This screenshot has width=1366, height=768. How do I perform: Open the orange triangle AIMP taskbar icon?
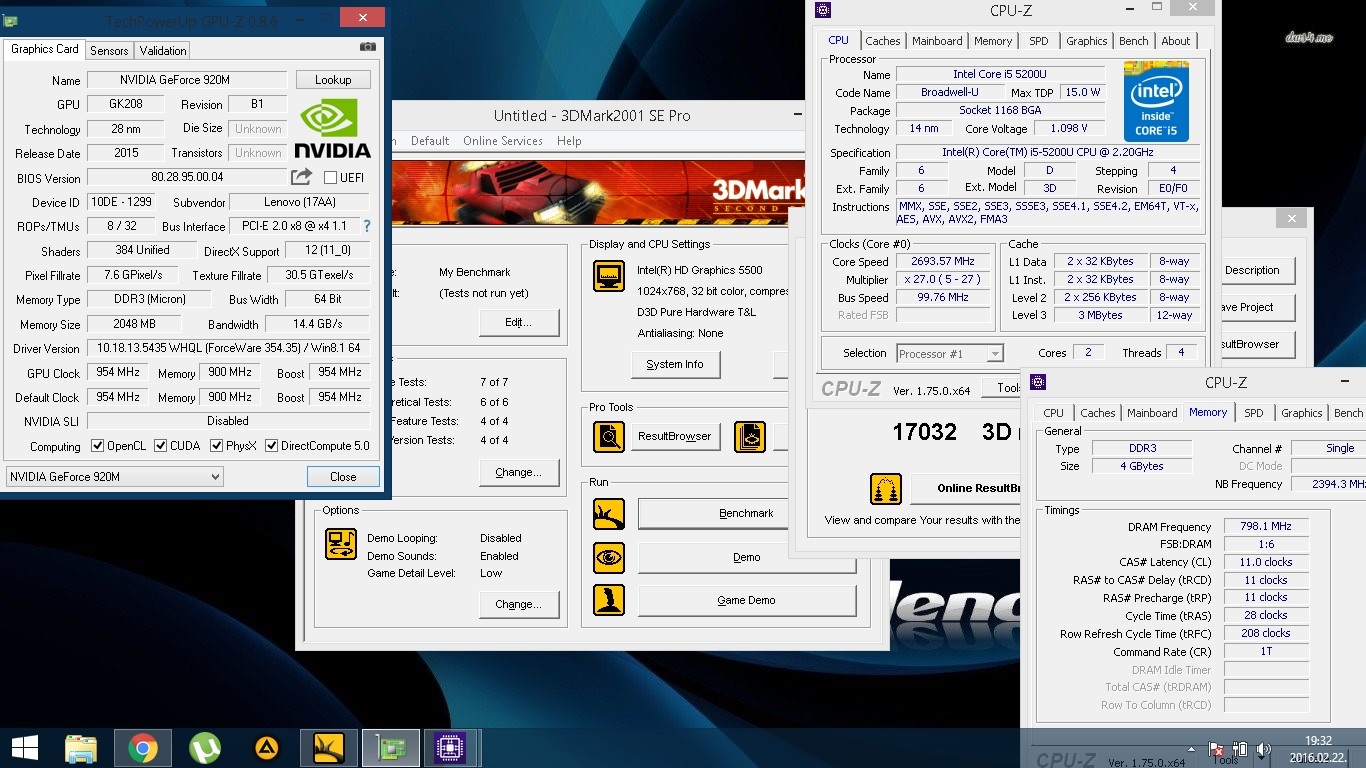click(x=266, y=748)
